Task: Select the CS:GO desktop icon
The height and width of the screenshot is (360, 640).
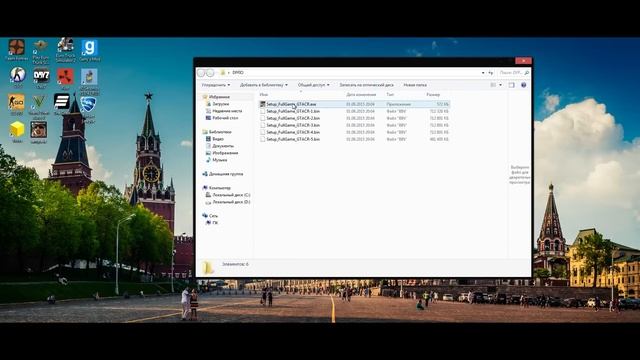Action: pyautogui.click(x=16, y=102)
